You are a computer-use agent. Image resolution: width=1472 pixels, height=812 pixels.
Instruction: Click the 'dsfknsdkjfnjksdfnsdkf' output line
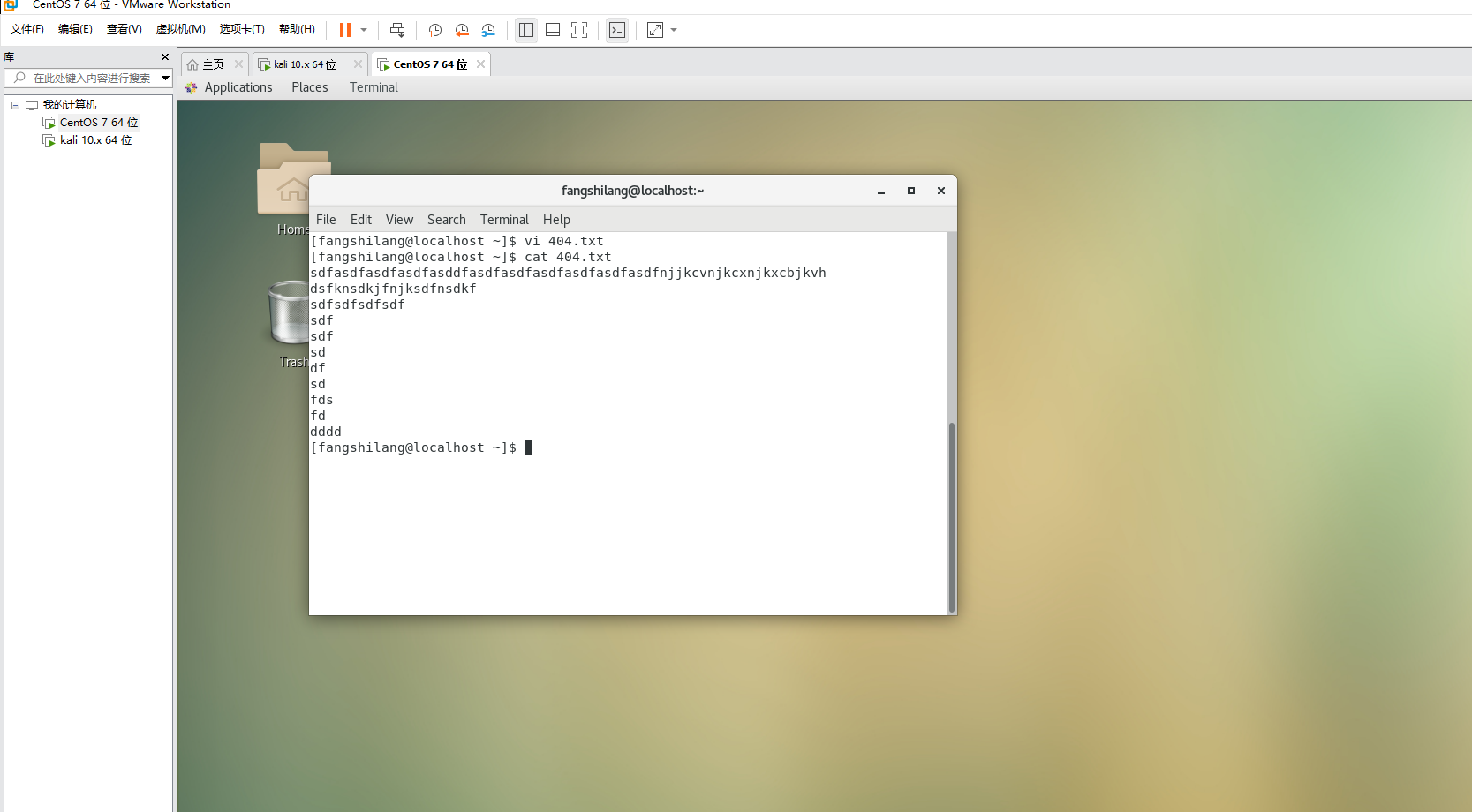click(394, 289)
